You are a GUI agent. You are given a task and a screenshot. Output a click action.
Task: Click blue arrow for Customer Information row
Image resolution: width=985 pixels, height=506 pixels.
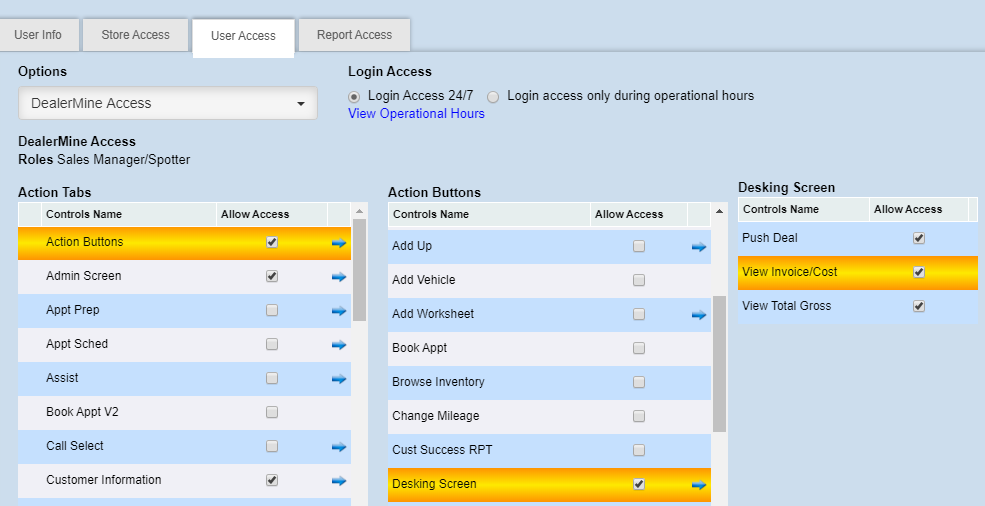pos(339,481)
